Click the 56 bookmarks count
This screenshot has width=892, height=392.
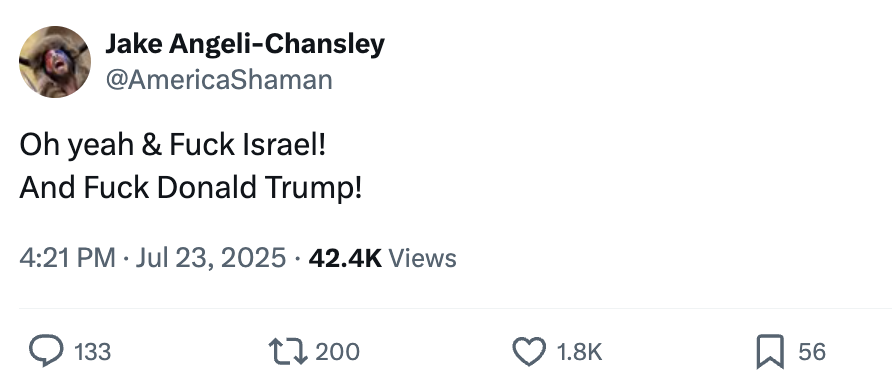click(x=812, y=352)
